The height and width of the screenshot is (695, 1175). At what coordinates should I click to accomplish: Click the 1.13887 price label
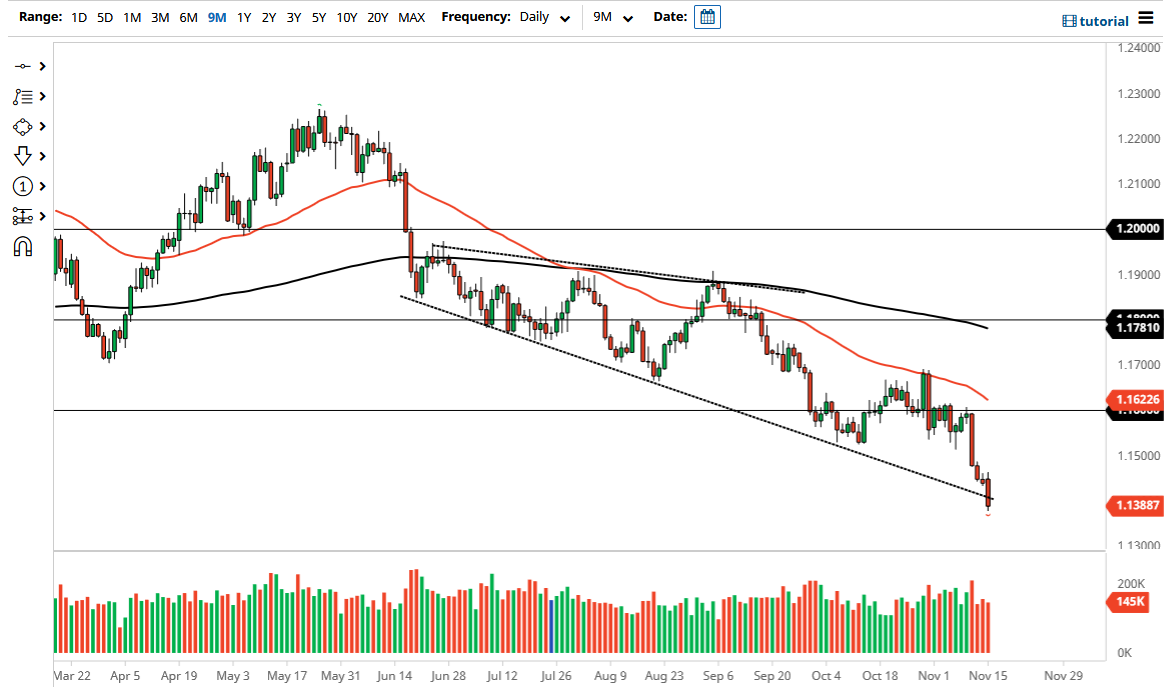(x=1136, y=506)
